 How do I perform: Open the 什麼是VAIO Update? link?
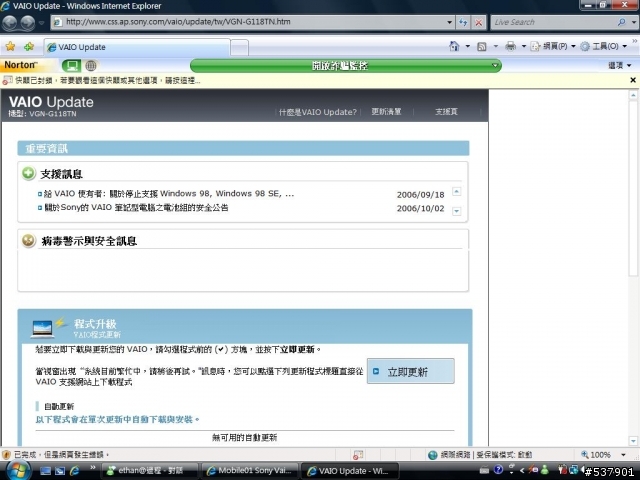point(318,112)
